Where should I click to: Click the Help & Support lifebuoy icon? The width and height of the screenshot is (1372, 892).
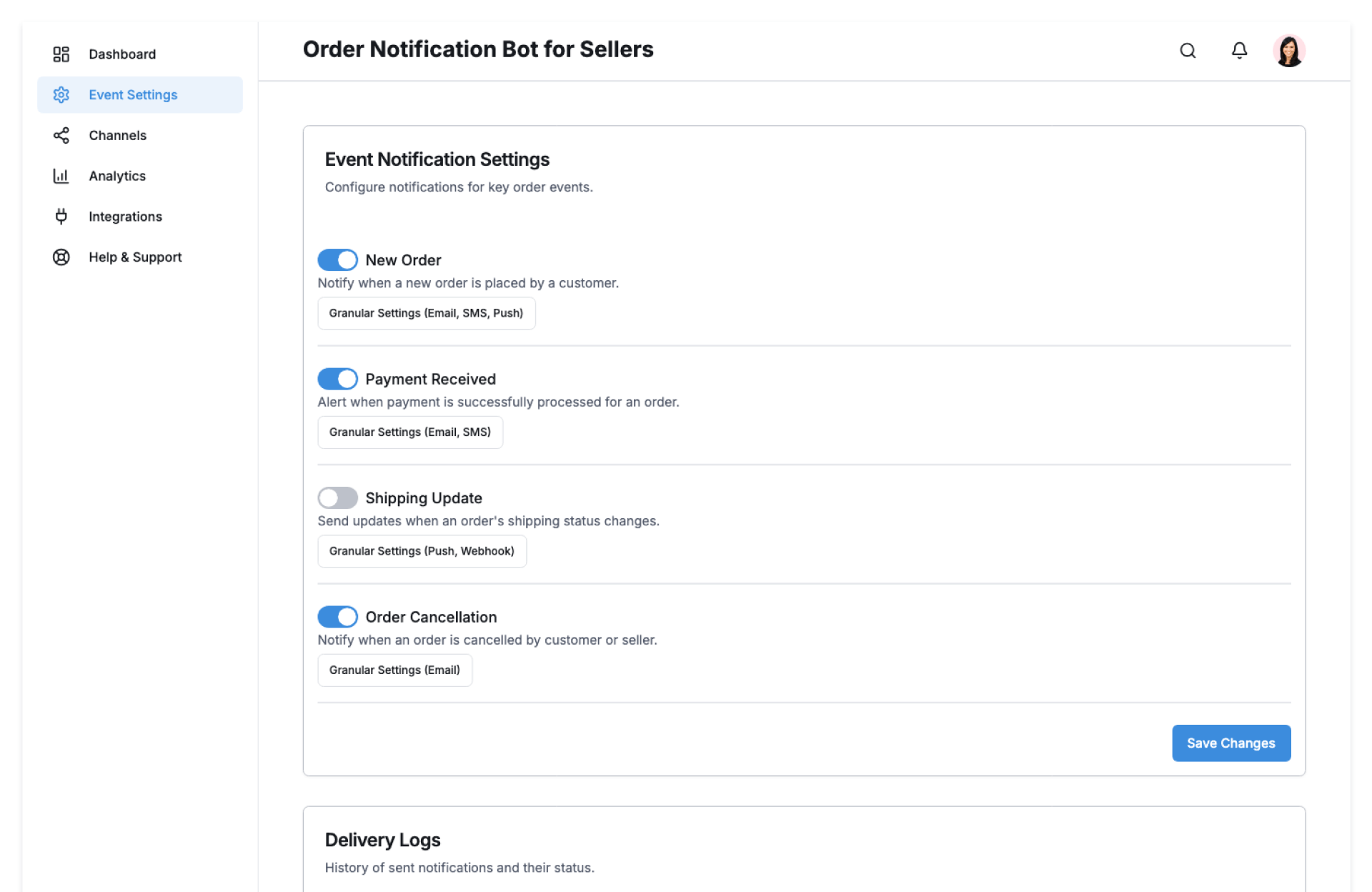point(61,257)
